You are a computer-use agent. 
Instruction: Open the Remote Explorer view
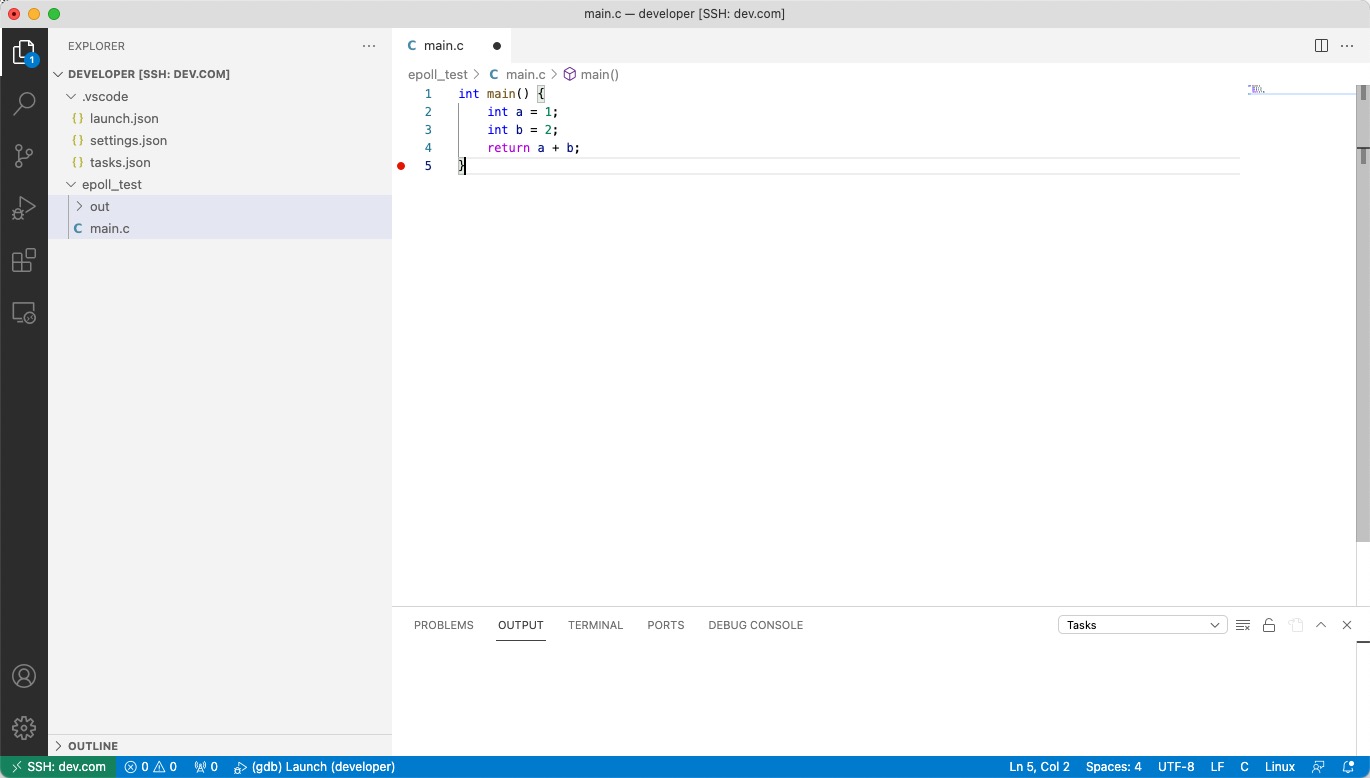click(24, 313)
